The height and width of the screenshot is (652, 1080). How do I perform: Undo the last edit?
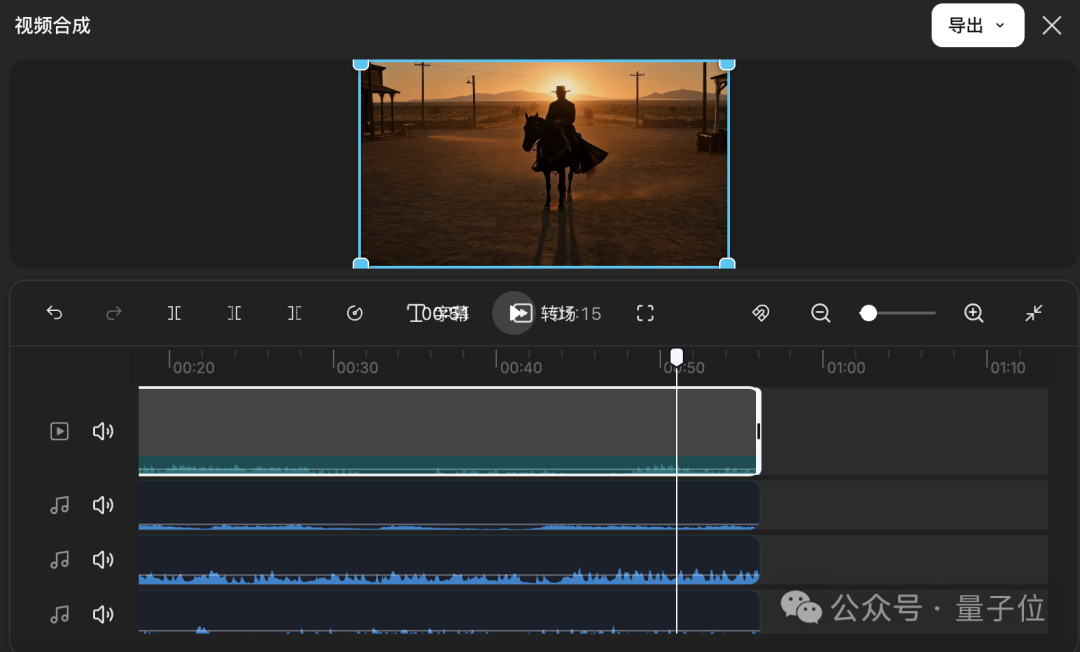coord(54,313)
